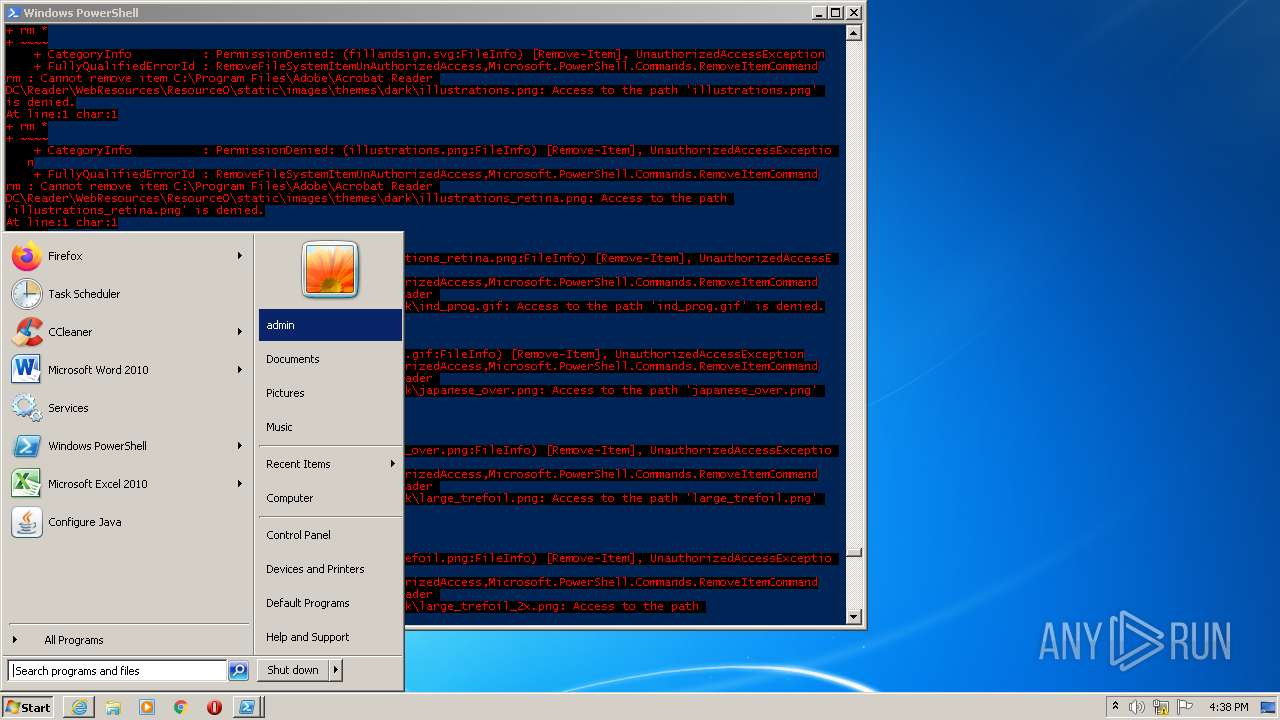
Task: Open Configure Java entry
Action: coord(127,522)
